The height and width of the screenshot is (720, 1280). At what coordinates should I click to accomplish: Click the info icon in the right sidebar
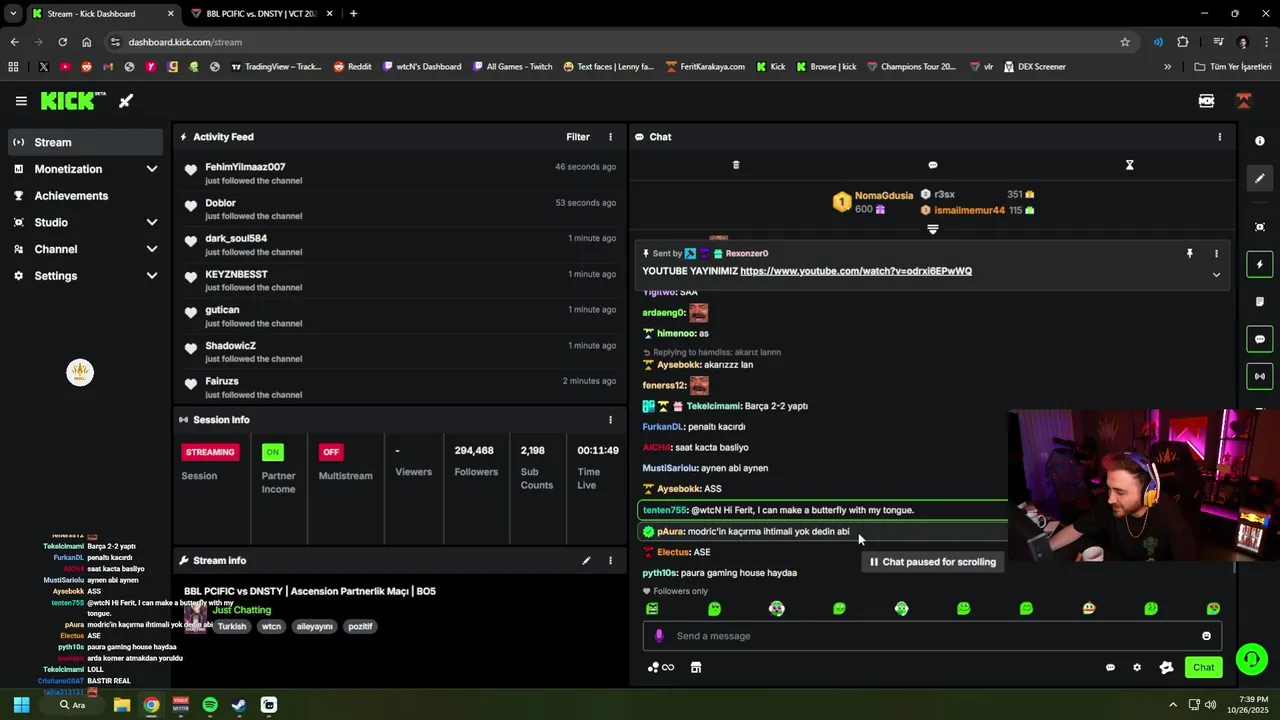(x=1260, y=141)
